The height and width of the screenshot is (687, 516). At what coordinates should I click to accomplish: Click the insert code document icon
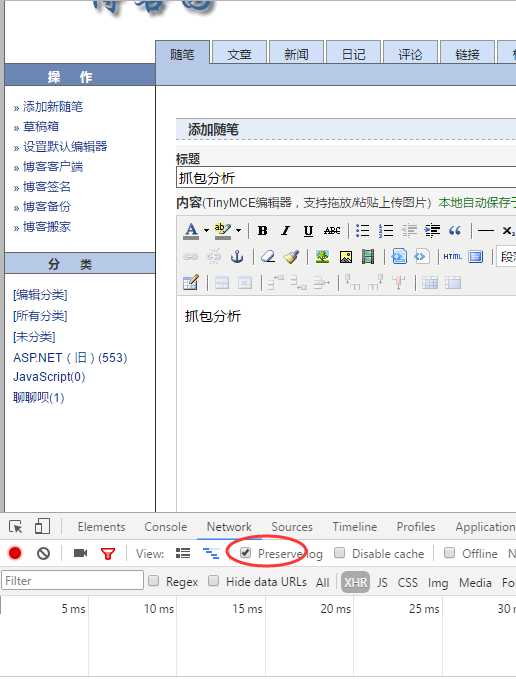399,257
